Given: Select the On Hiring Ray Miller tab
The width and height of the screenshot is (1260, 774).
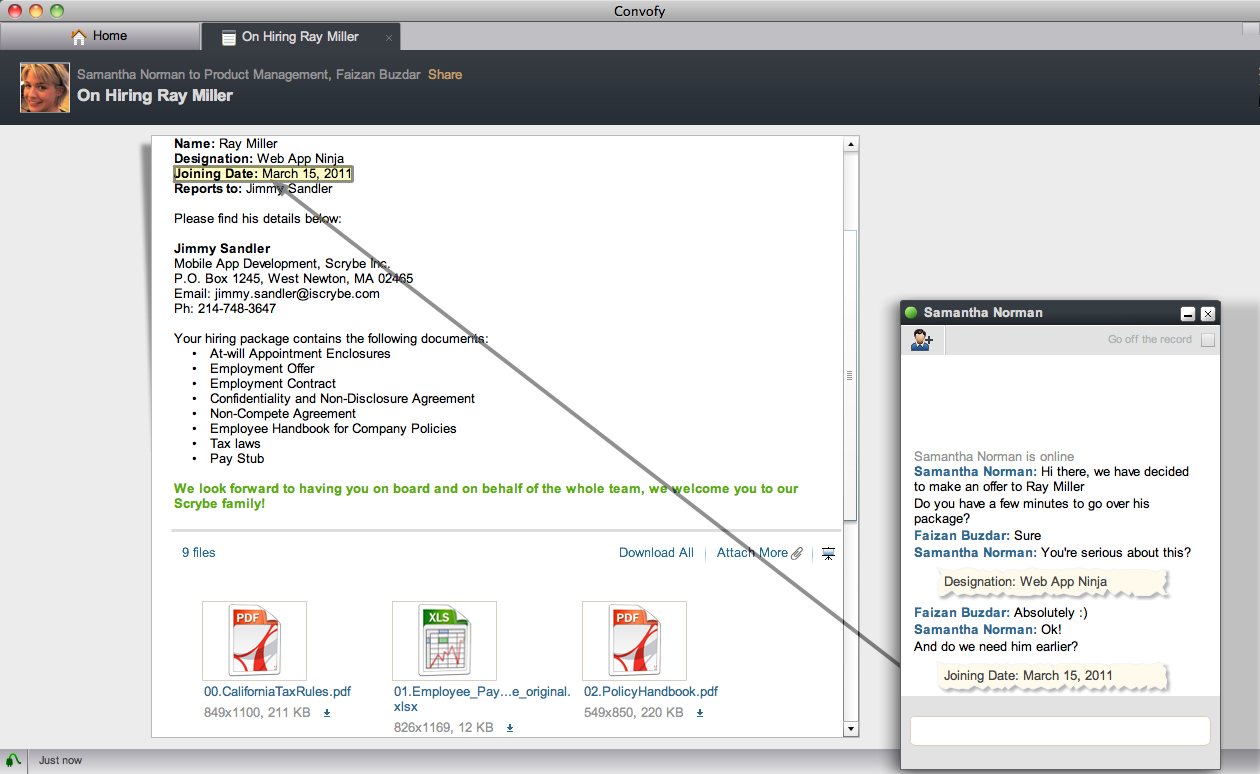Looking at the screenshot, I should 301,36.
